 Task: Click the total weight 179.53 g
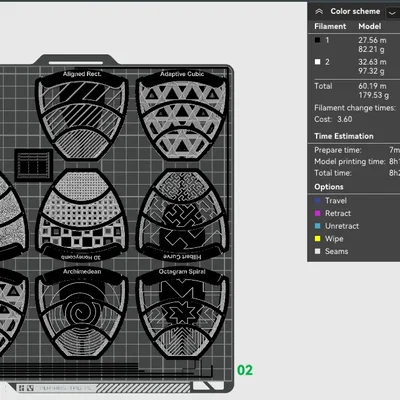click(373, 95)
